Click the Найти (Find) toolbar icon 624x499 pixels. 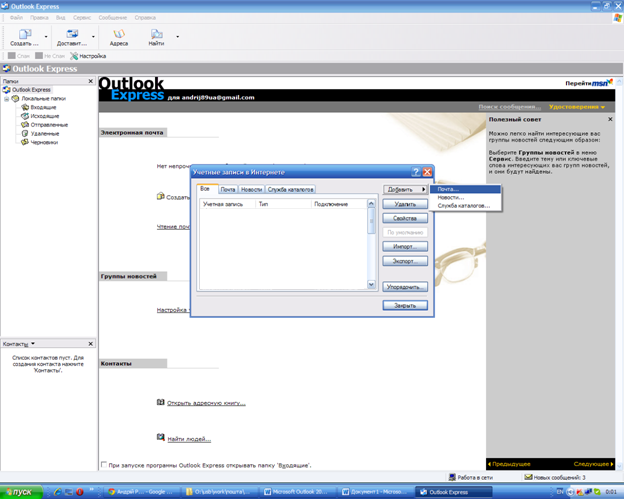pyautogui.click(x=156, y=34)
